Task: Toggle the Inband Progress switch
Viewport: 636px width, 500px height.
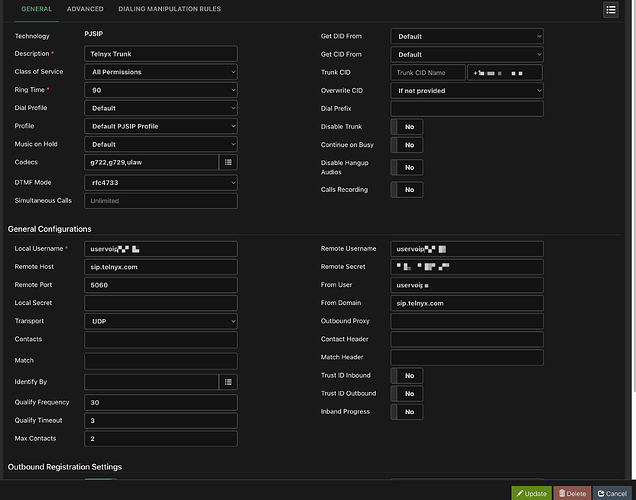Action: pos(407,412)
